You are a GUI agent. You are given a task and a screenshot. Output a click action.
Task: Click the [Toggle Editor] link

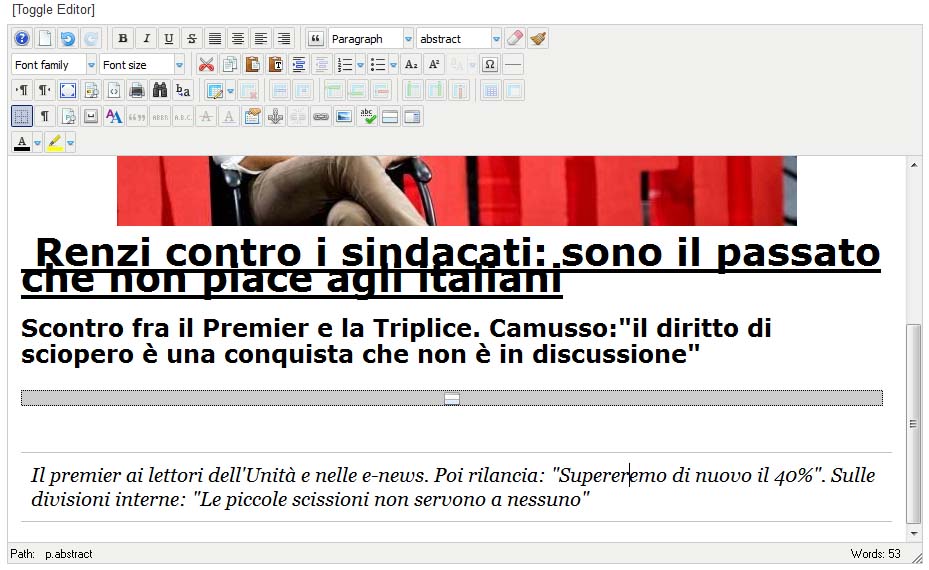(53, 10)
